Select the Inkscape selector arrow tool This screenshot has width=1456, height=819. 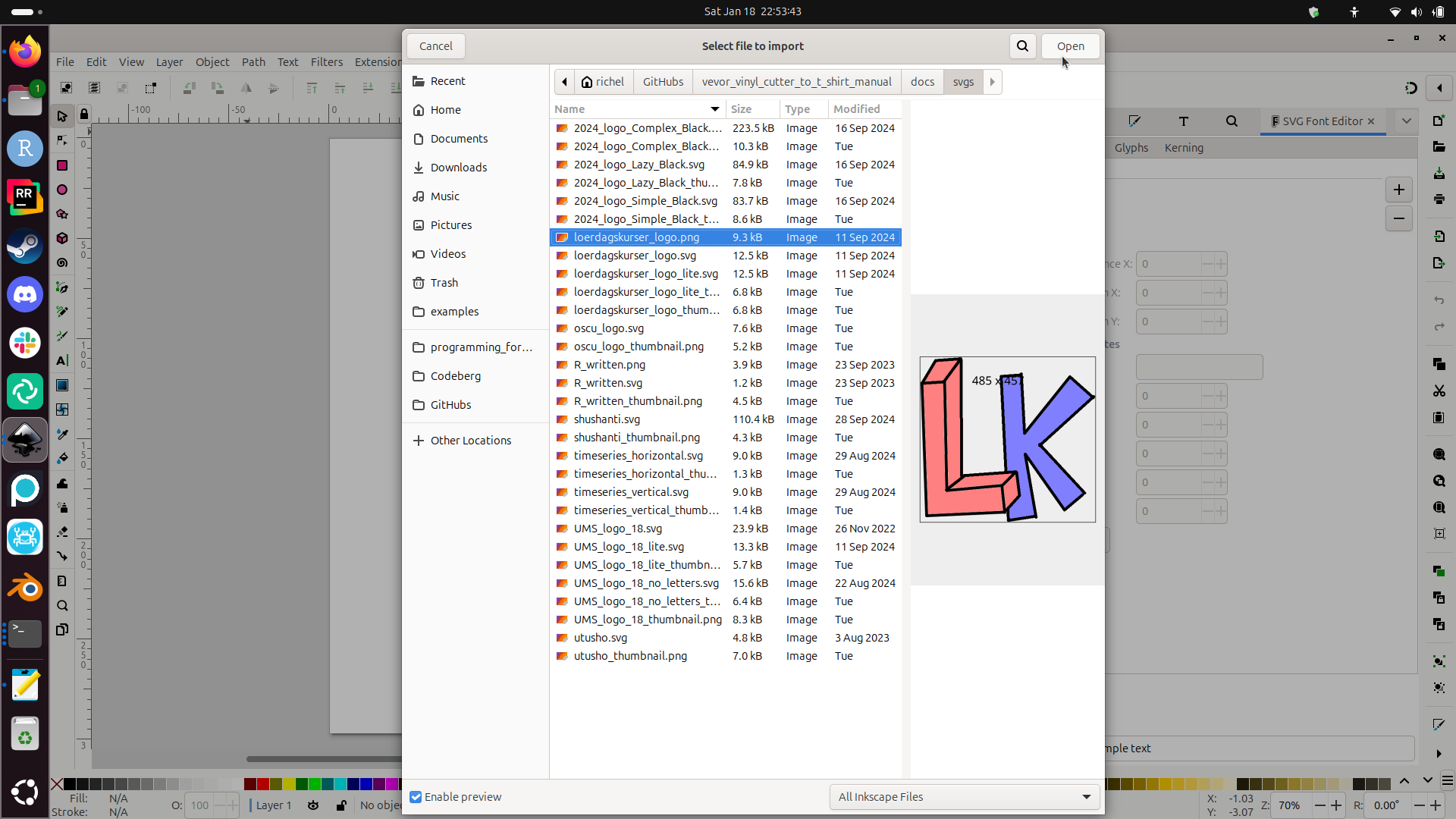pos(62,116)
